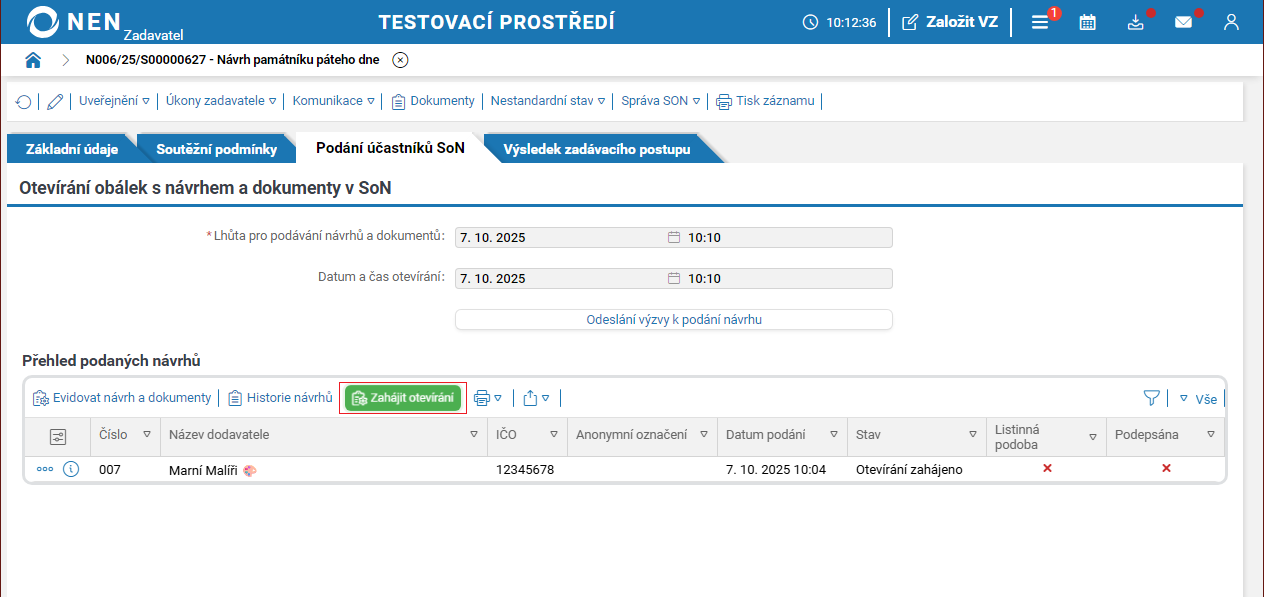Open the calendar icon in header
Screen dimensions: 1264x597
point(1088,22)
